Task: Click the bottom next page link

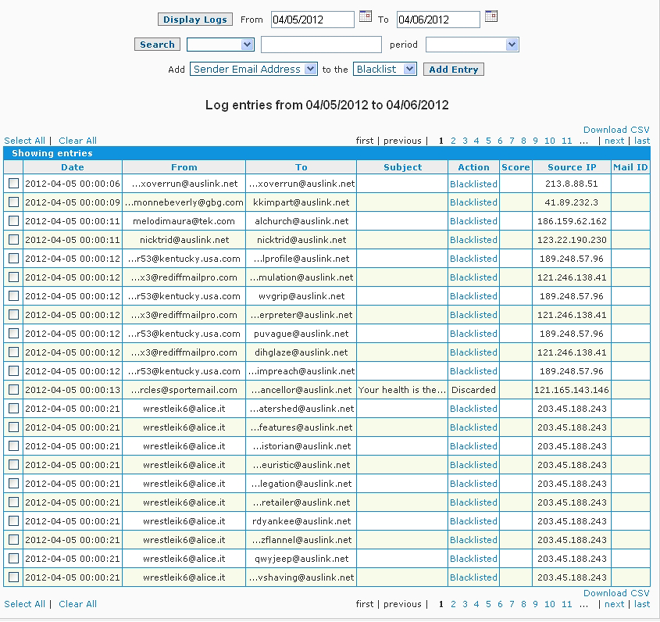Action: 614,604
